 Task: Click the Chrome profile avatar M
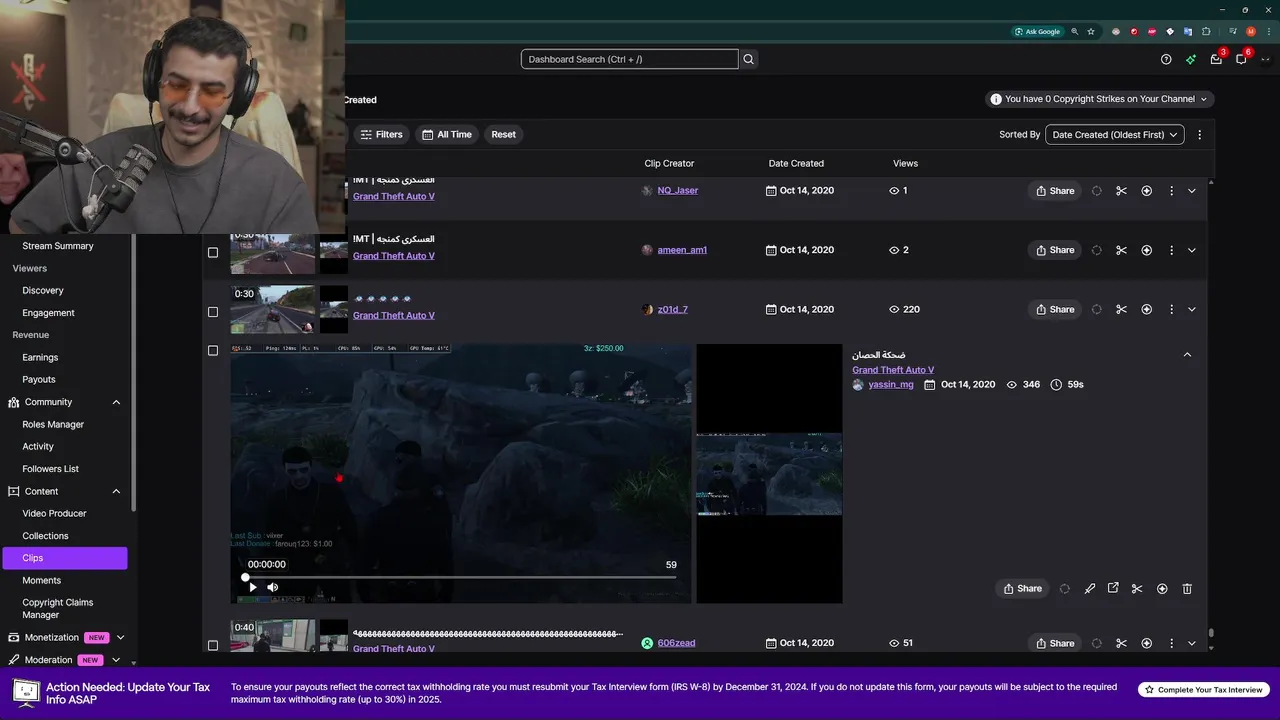point(1250,31)
